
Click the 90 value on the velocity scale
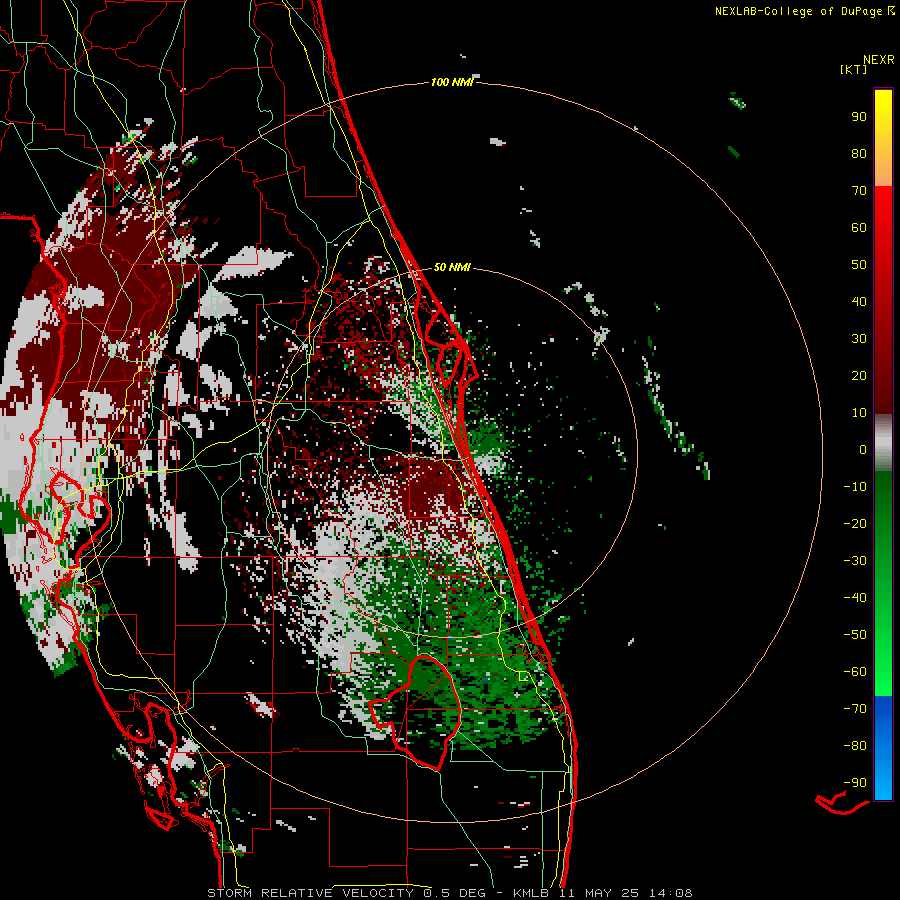click(x=859, y=117)
